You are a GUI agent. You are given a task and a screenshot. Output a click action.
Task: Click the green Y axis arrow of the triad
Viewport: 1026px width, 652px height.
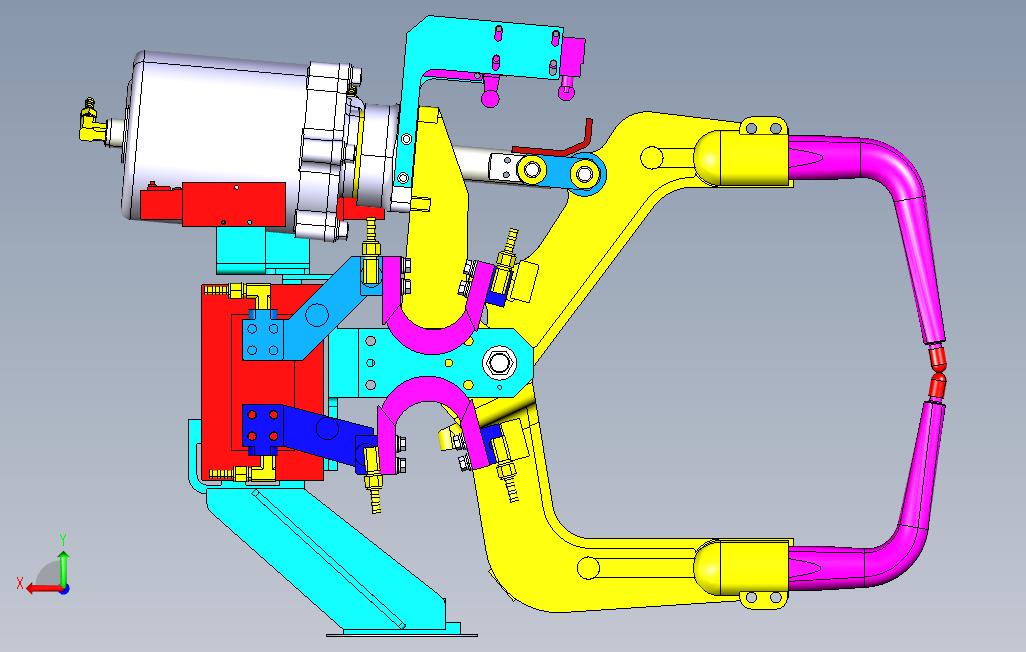[x=63, y=568]
